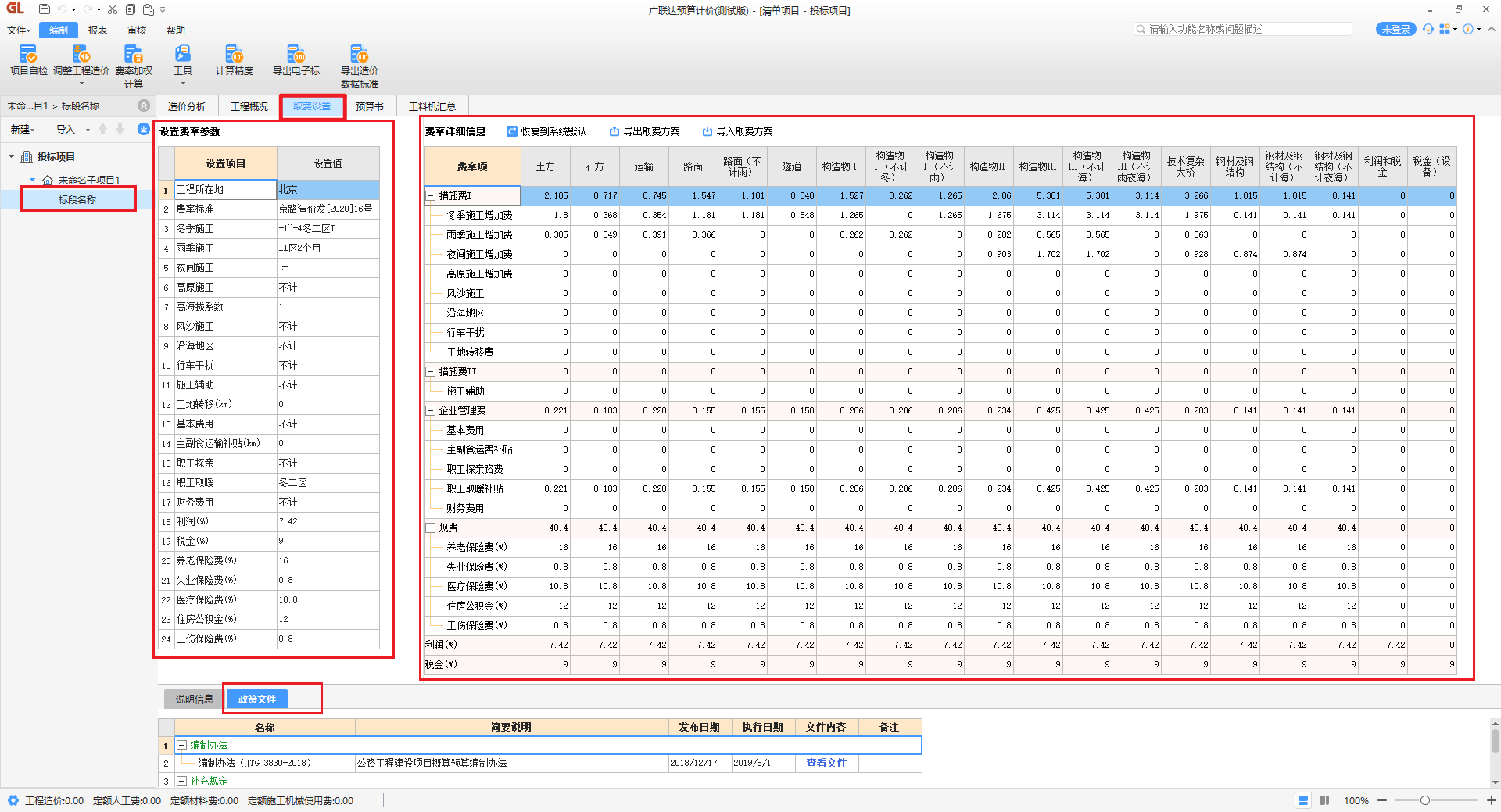This screenshot has width=1501, height=812.
Task: Click the redo arrow icon
Action: click(88, 9)
